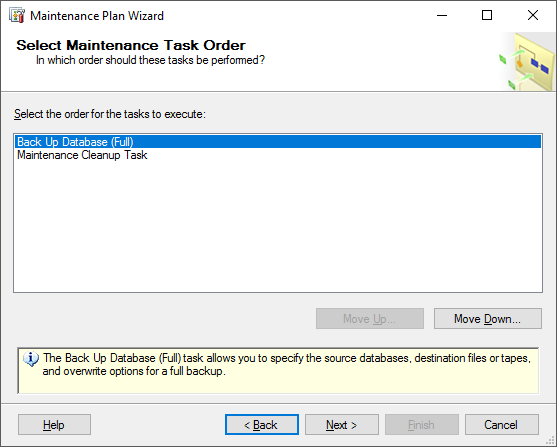
Task: Go to previous page with Back
Action: click(261, 425)
